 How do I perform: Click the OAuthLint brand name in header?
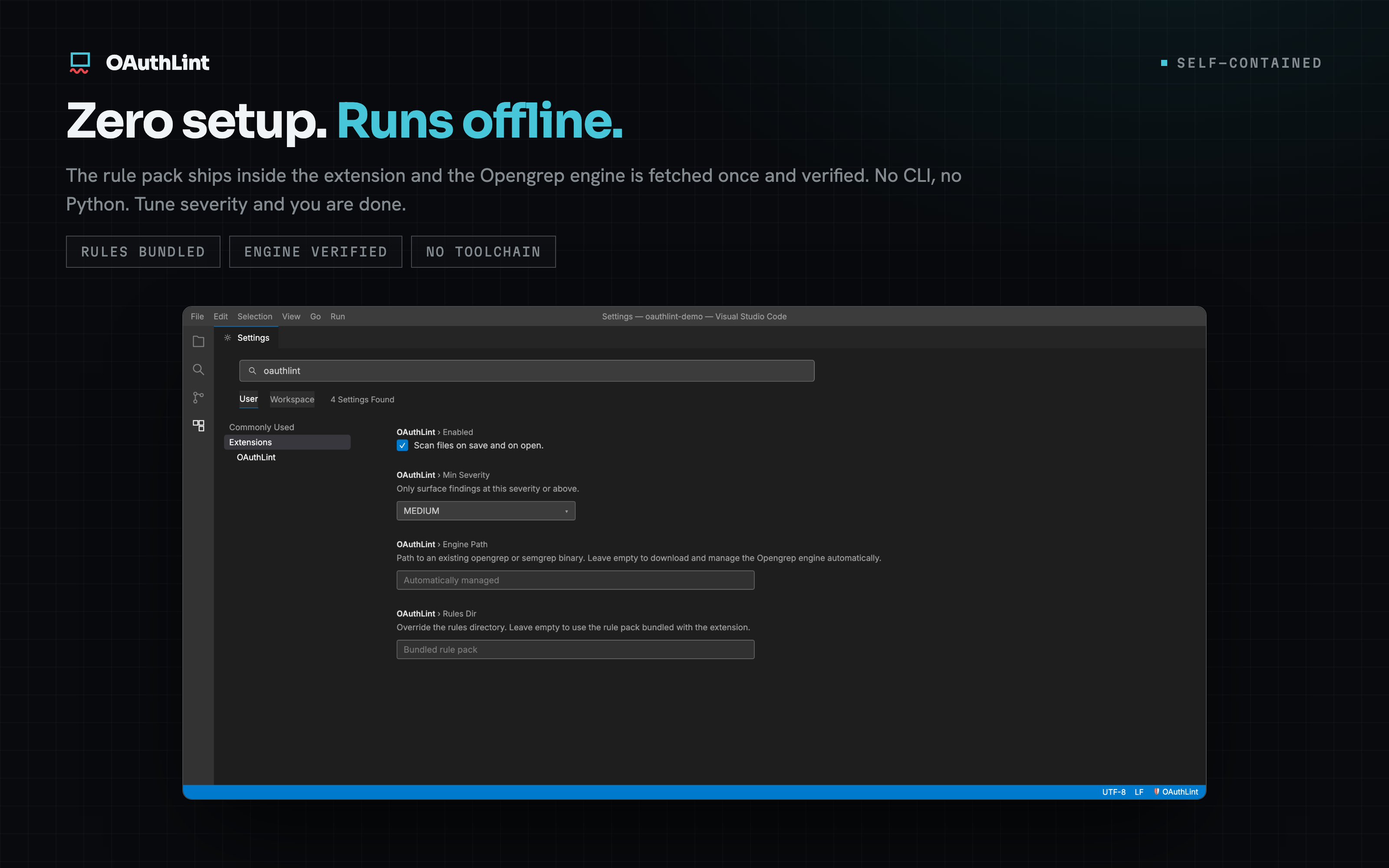click(x=157, y=62)
